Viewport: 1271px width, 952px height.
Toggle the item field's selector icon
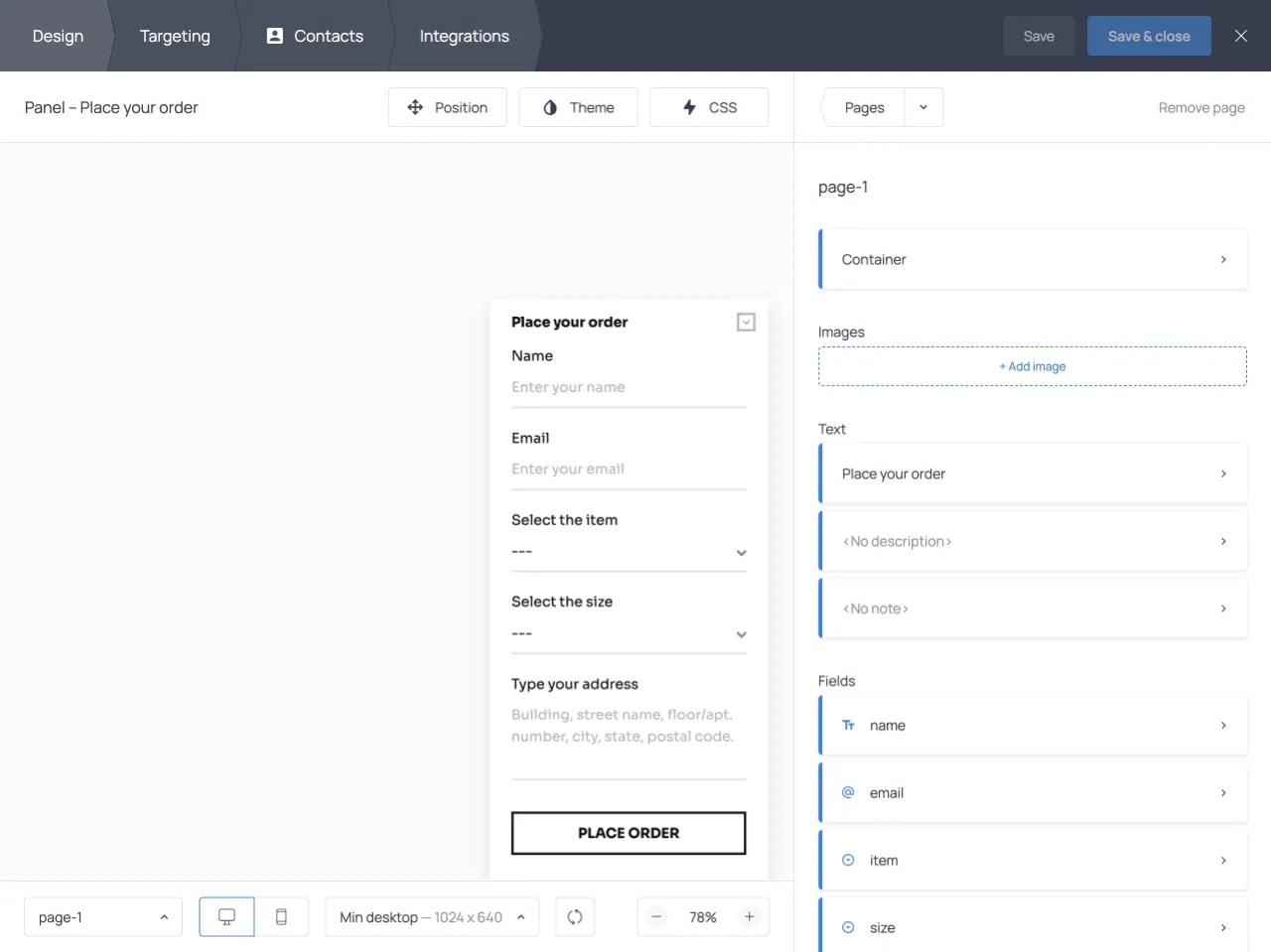pyautogui.click(x=847, y=860)
